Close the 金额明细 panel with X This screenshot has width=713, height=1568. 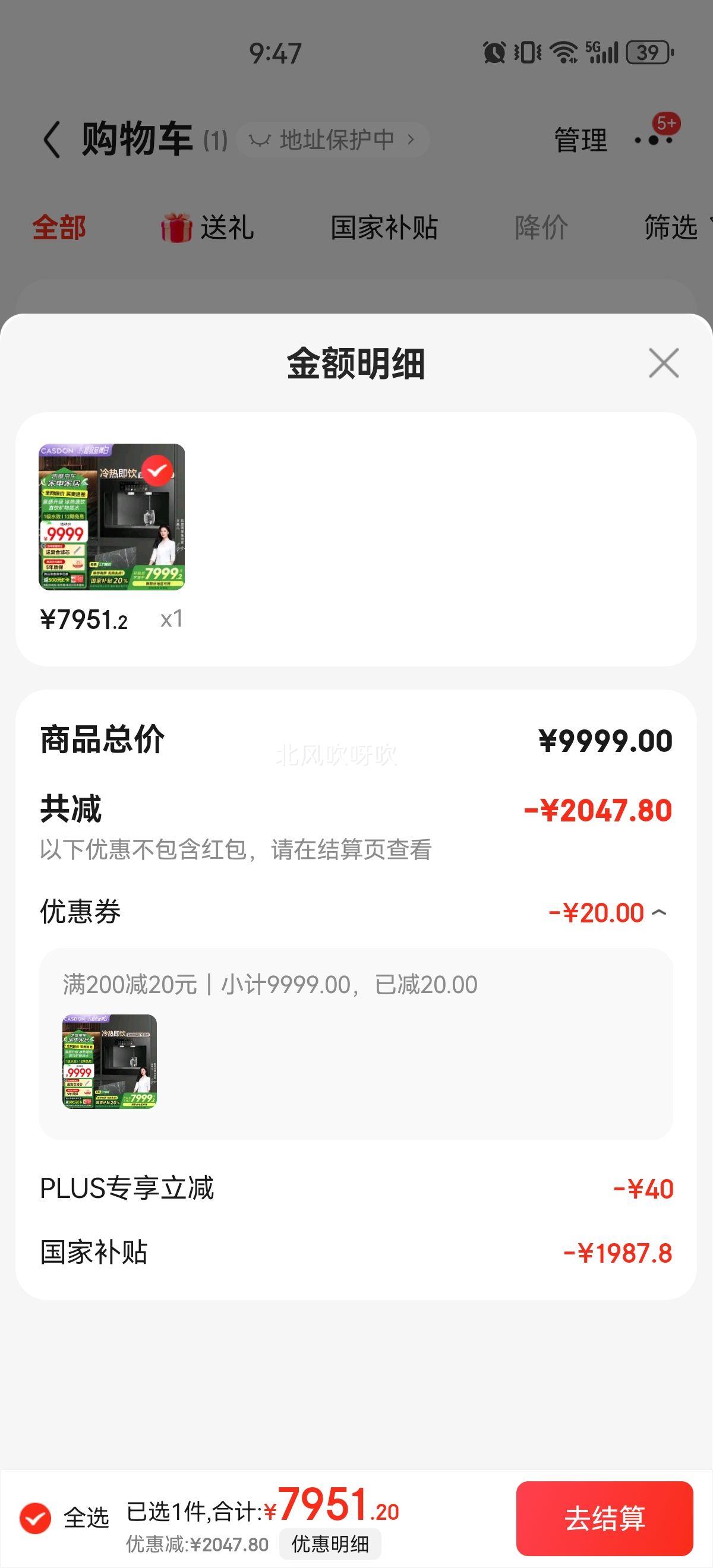664,363
